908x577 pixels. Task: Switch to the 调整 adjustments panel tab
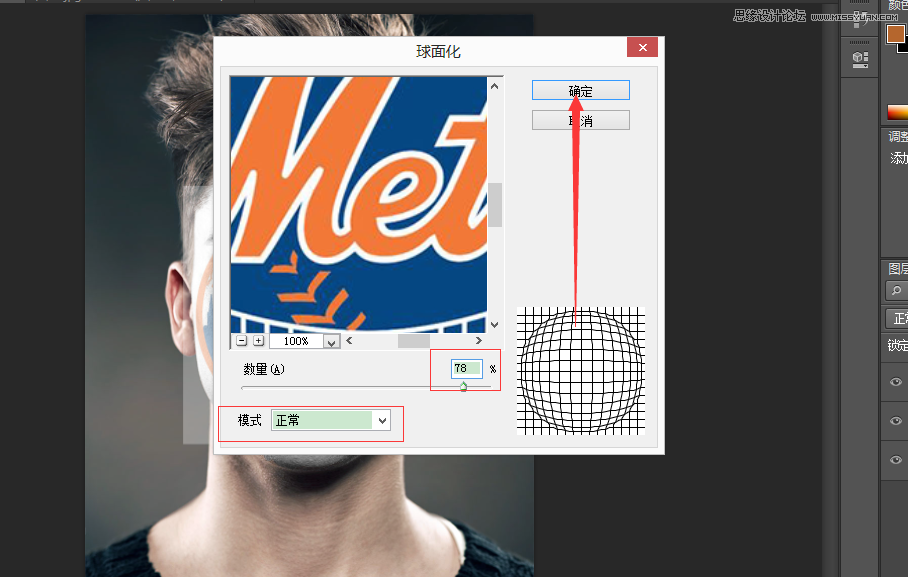[898, 137]
